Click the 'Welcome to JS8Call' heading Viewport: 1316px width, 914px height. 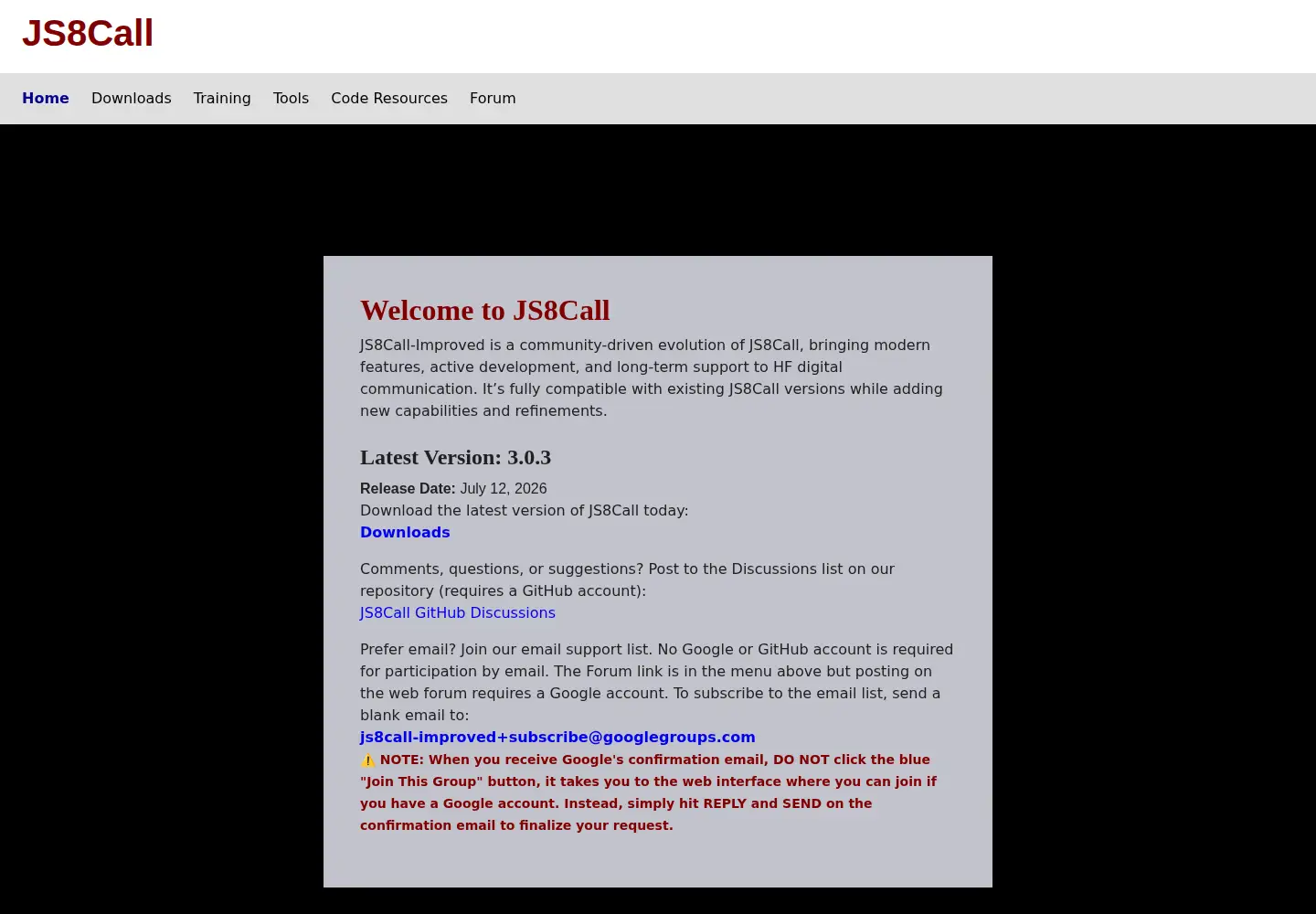click(x=485, y=311)
